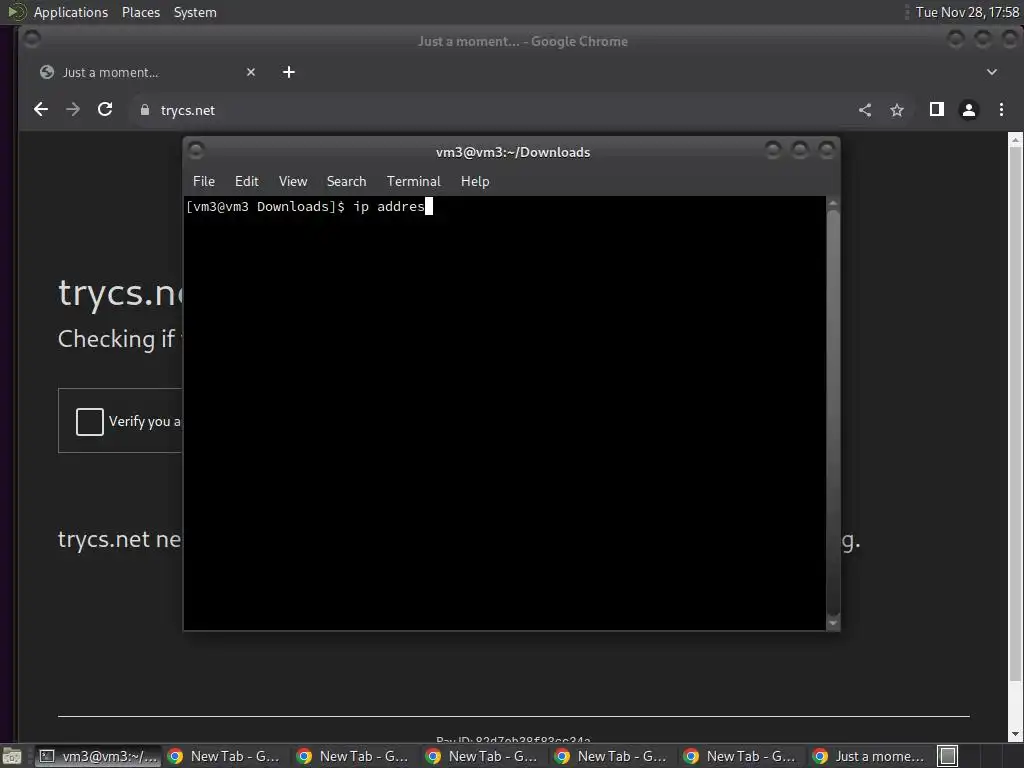The image size is (1024, 768).
Task: Click the 'Checking if' page text
Action: [x=116, y=339]
